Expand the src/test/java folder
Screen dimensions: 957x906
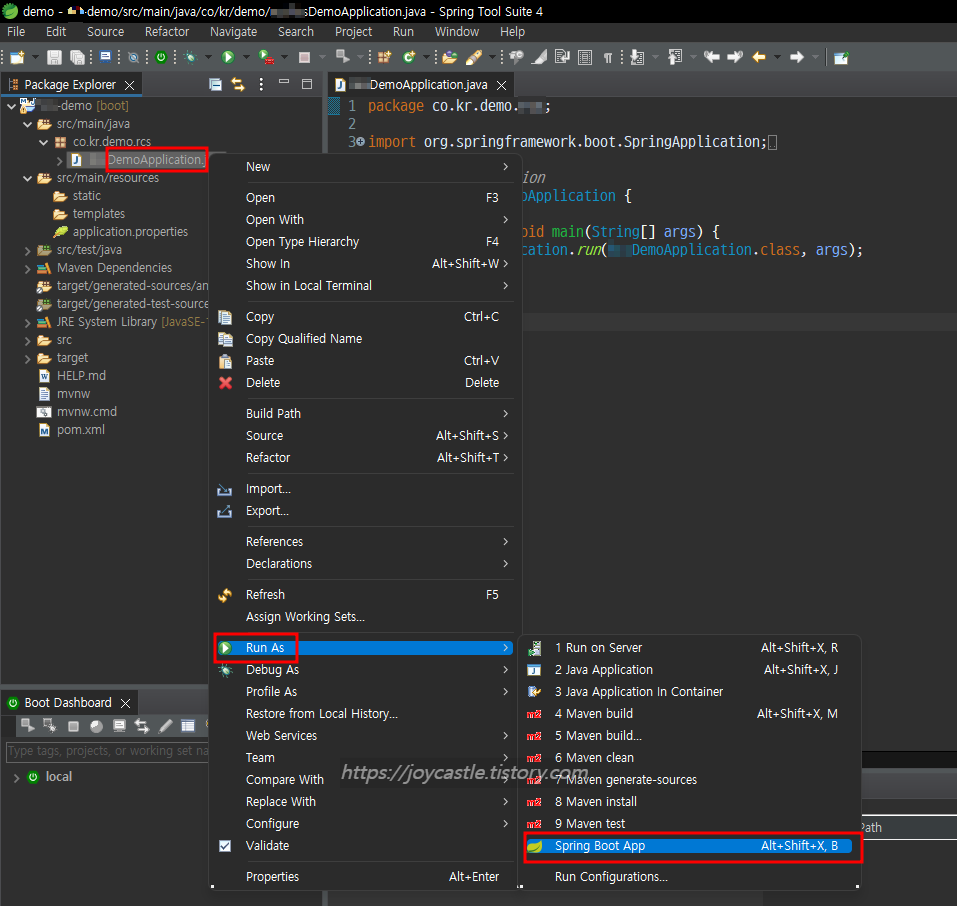tap(27, 250)
